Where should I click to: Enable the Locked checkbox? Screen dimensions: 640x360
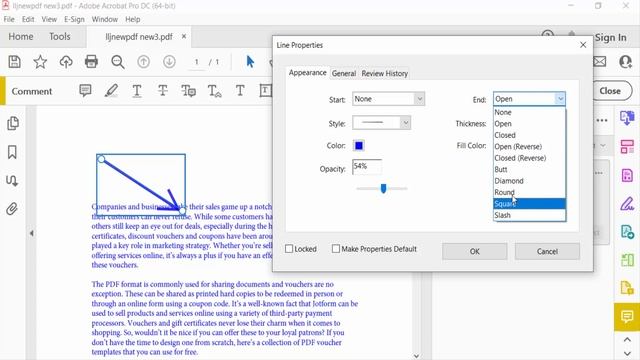(289, 249)
